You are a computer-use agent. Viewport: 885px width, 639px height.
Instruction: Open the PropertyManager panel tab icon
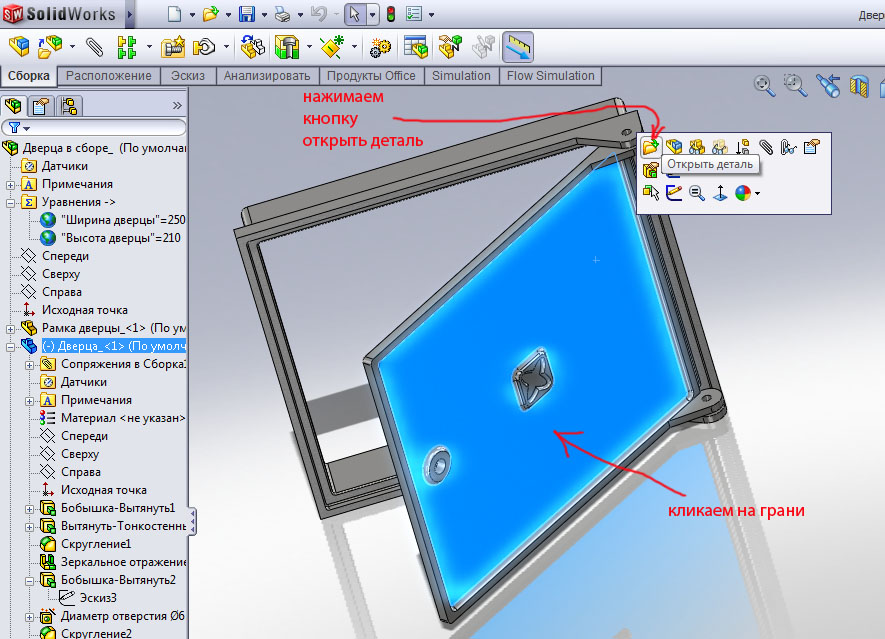[41, 105]
